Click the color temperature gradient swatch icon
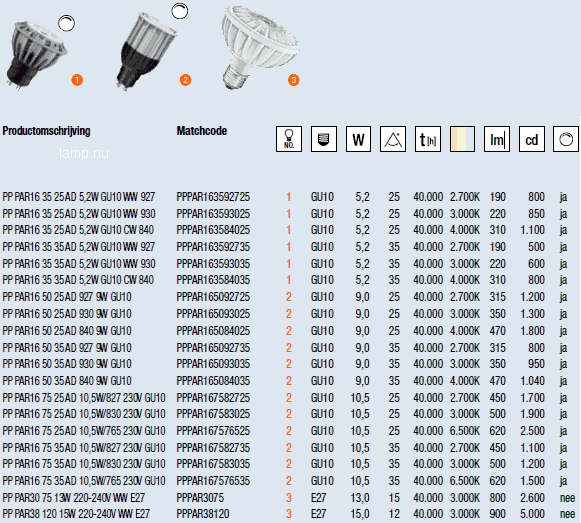This screenshot has height=523, width=581. click(462, 139)
